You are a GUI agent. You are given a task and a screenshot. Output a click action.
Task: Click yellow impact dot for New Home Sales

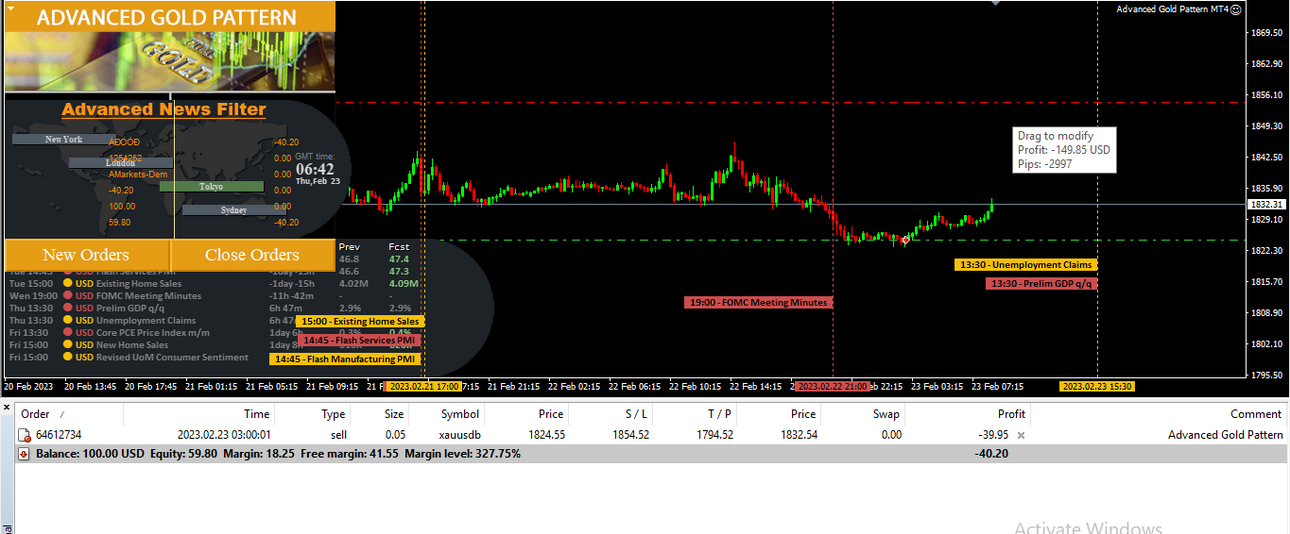click(x=67, y=345)
